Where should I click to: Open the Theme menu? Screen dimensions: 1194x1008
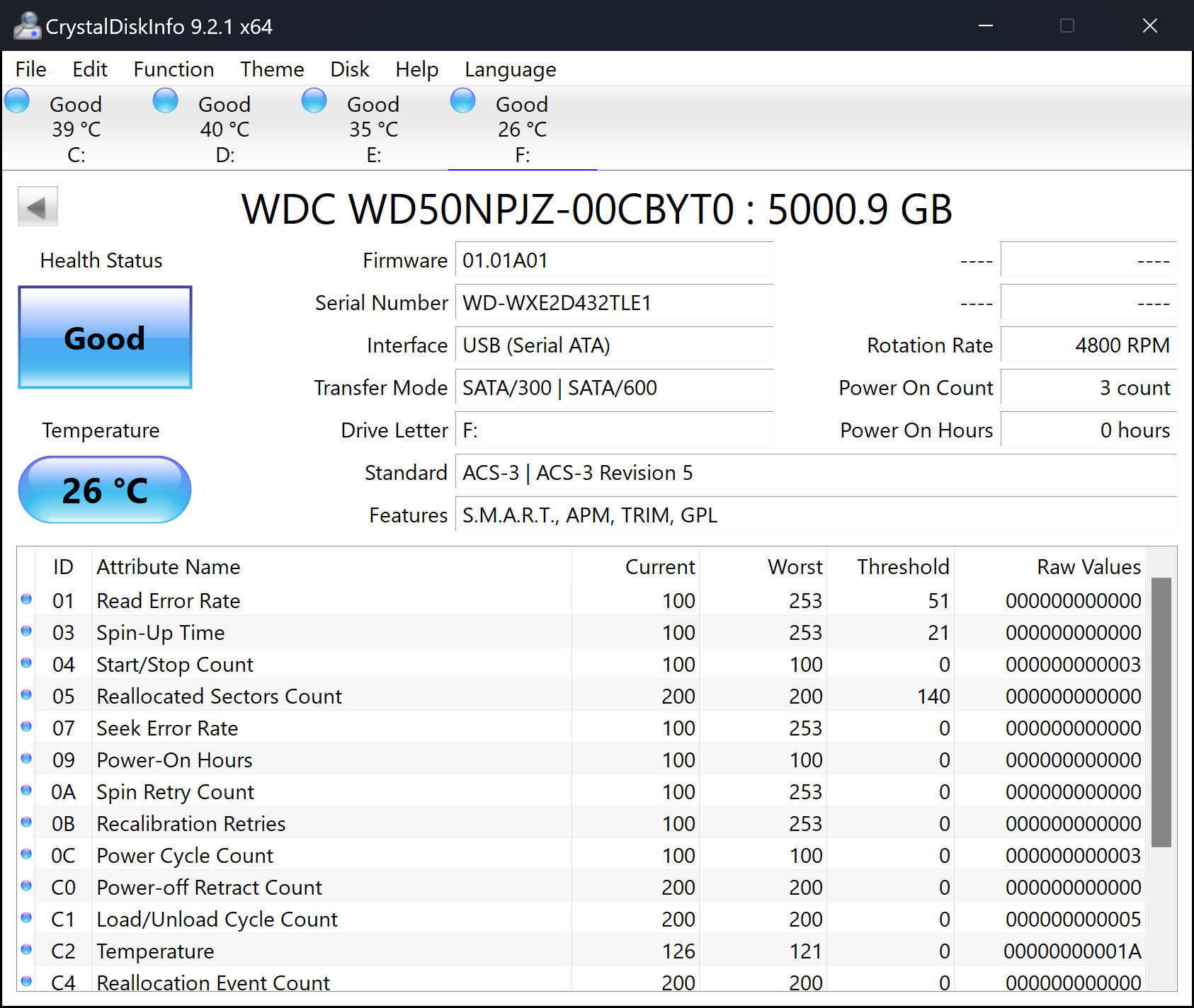[x=272, y=69]
